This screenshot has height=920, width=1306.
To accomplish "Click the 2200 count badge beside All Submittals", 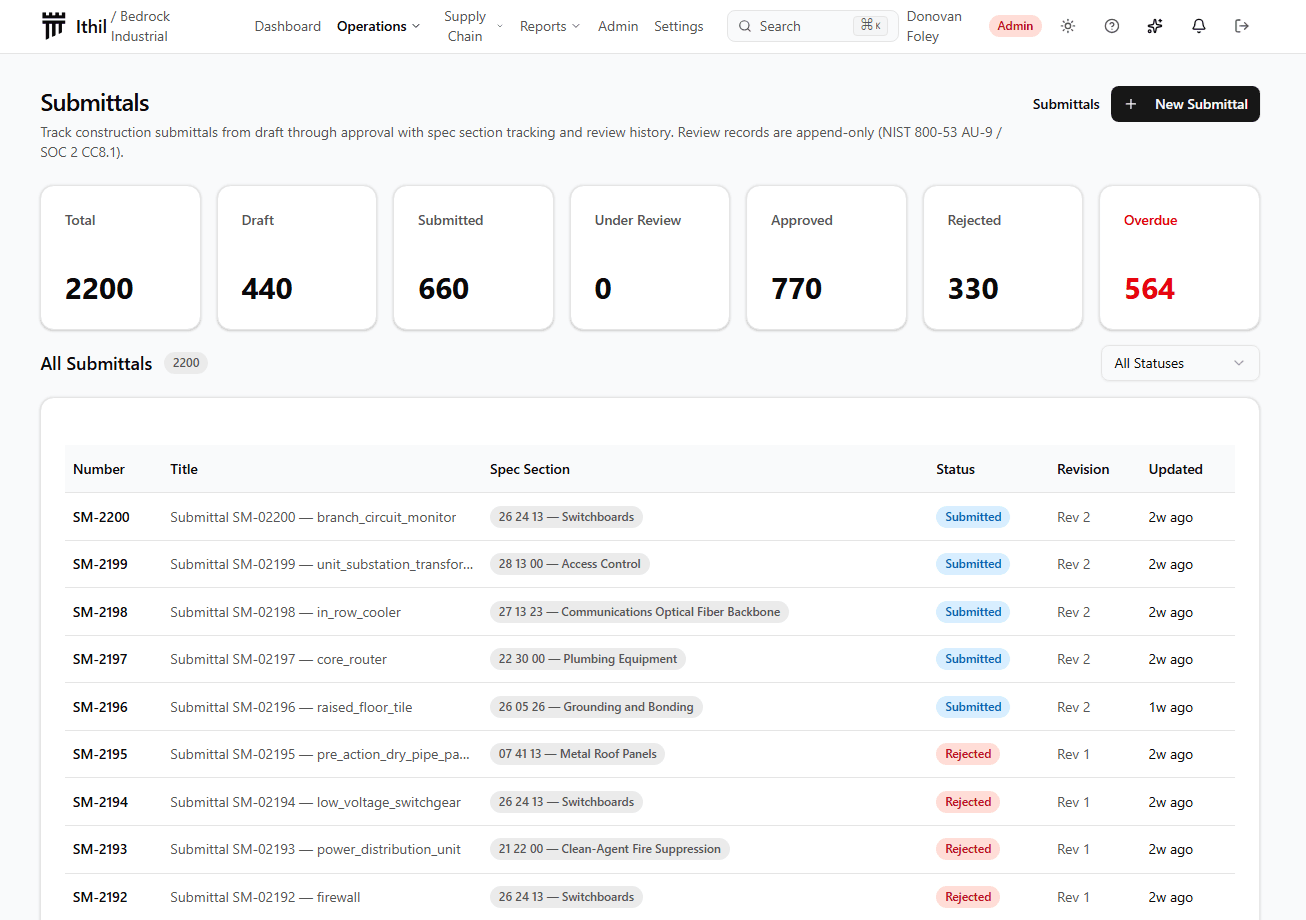I will click(186, 363).
